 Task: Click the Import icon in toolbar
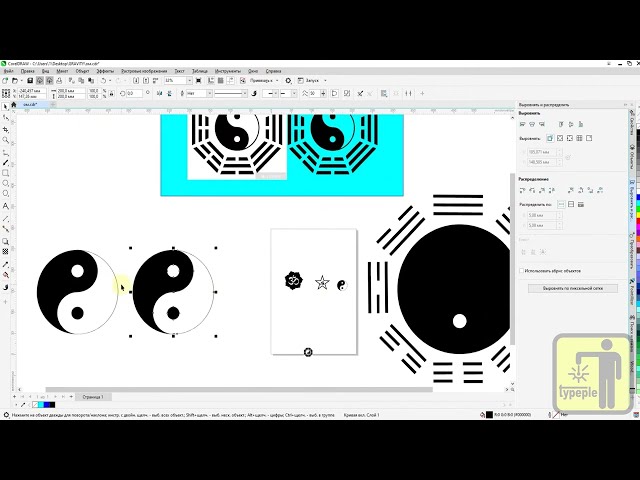tap(136, 80)
